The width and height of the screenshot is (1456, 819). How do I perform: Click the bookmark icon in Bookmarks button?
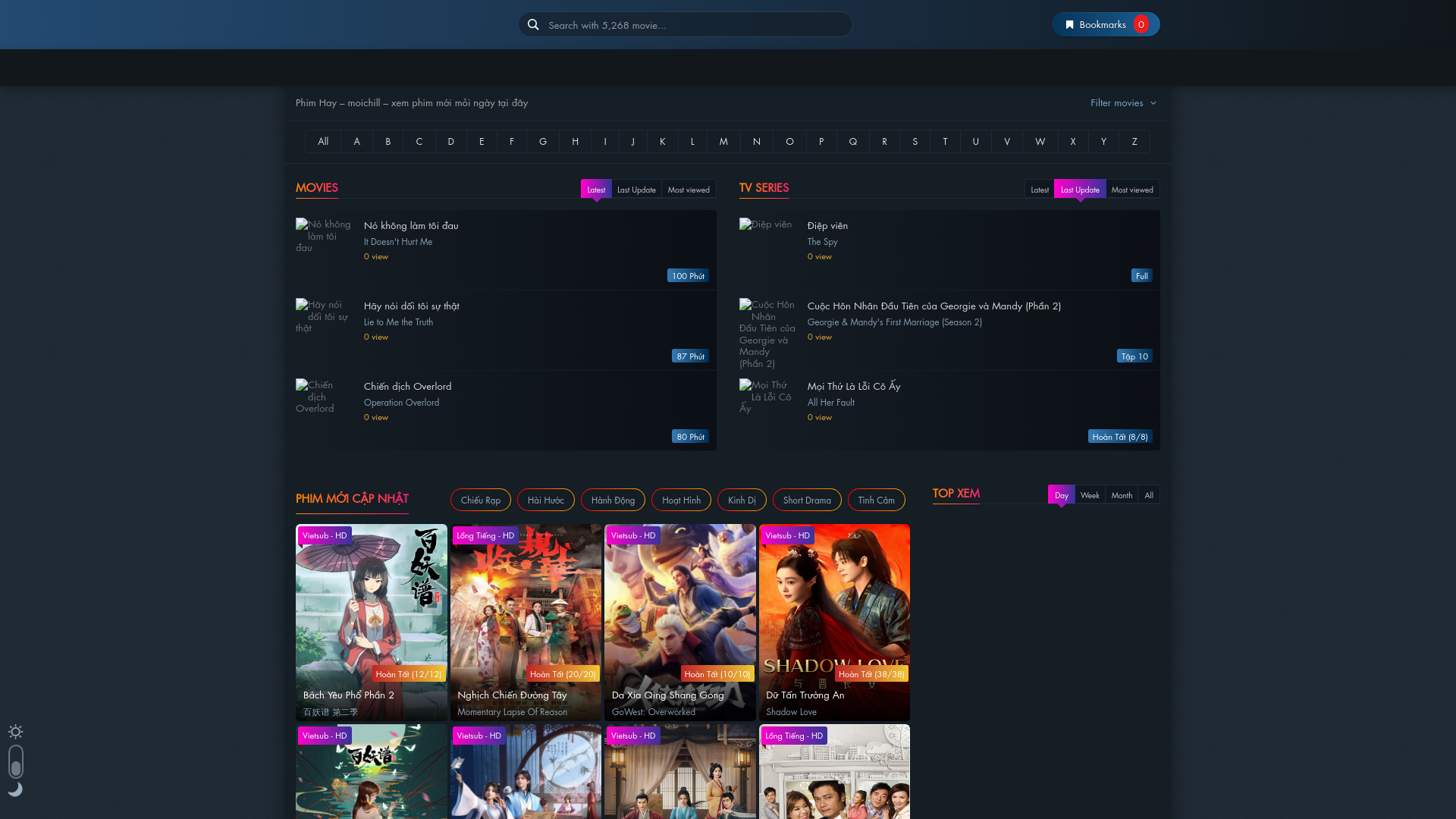tap(1069, 25)
